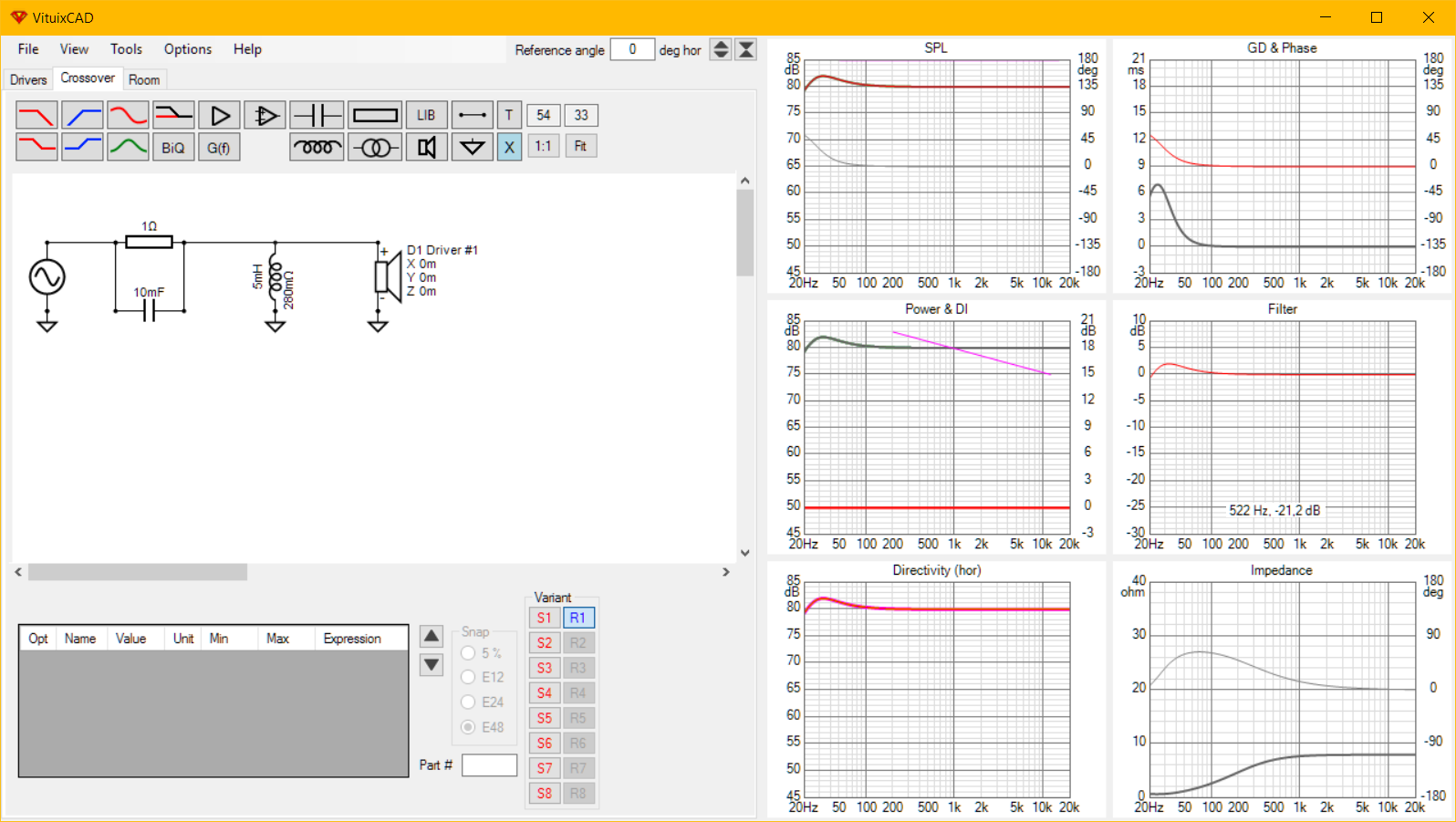Select the wire connection tool
The width and height of the screenshot is (1456, 822).
point(472,116)
